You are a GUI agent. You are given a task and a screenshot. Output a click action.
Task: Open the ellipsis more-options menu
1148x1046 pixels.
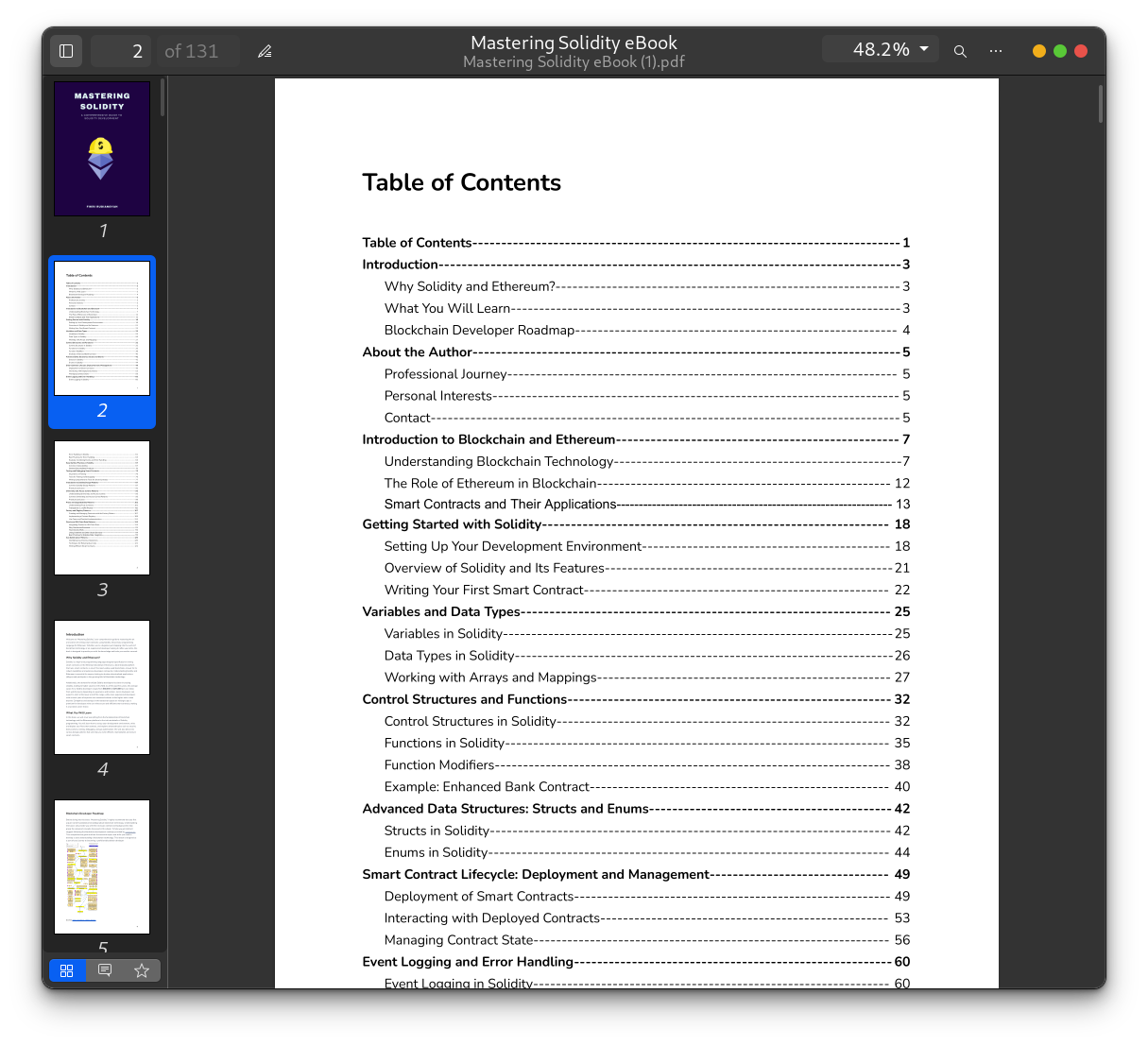[x=995, y=51]
